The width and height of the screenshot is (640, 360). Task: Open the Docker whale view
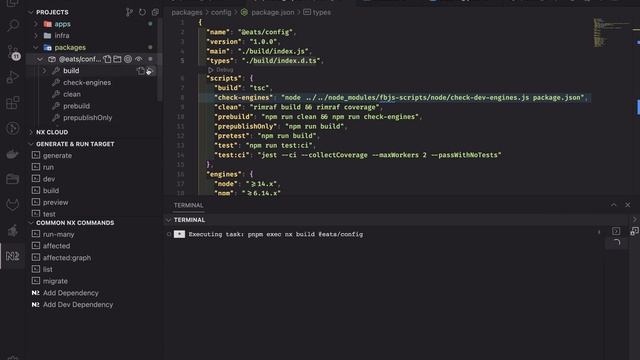[13, 154]
